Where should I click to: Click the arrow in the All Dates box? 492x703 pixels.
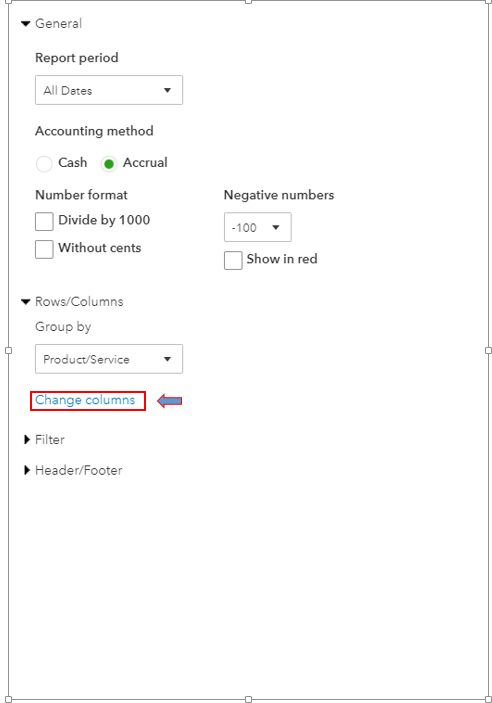[167, 90]
